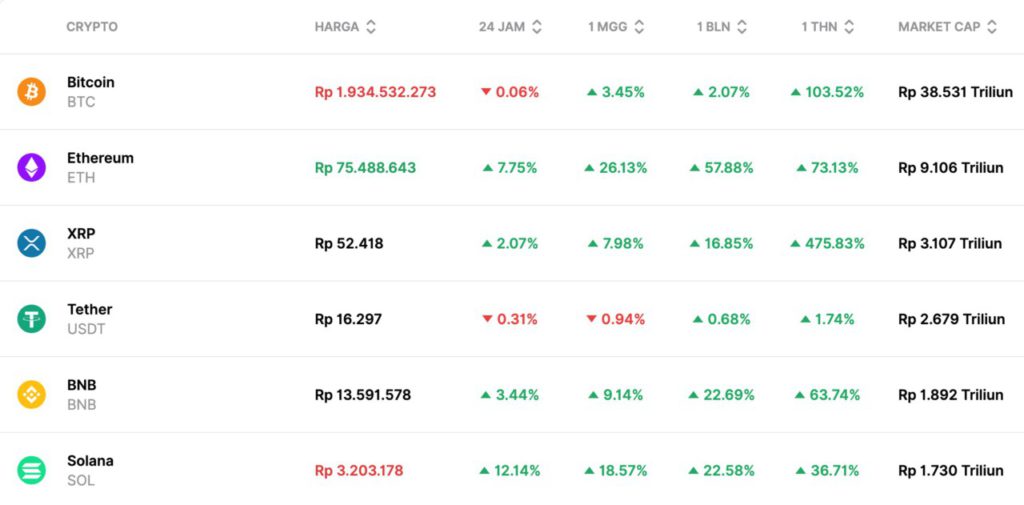Viewport: 1024px width, 505px height.
Task: Click the Solana coin icon
Action: click(x=32, y=470)
